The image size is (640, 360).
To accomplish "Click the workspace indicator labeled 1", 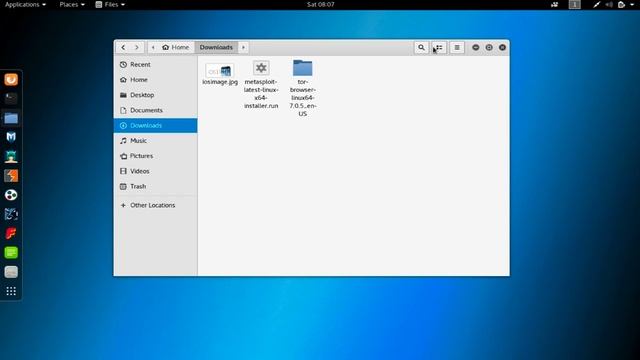I will click(575, 4).
